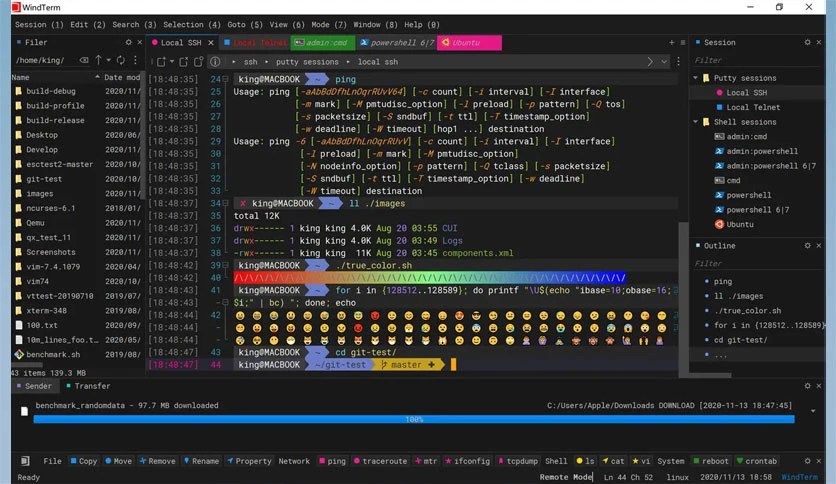Image resolution: width=836 pixels, height=484 pixels.
Task: Switch to the Sender tab
Action: click(34, 386)
